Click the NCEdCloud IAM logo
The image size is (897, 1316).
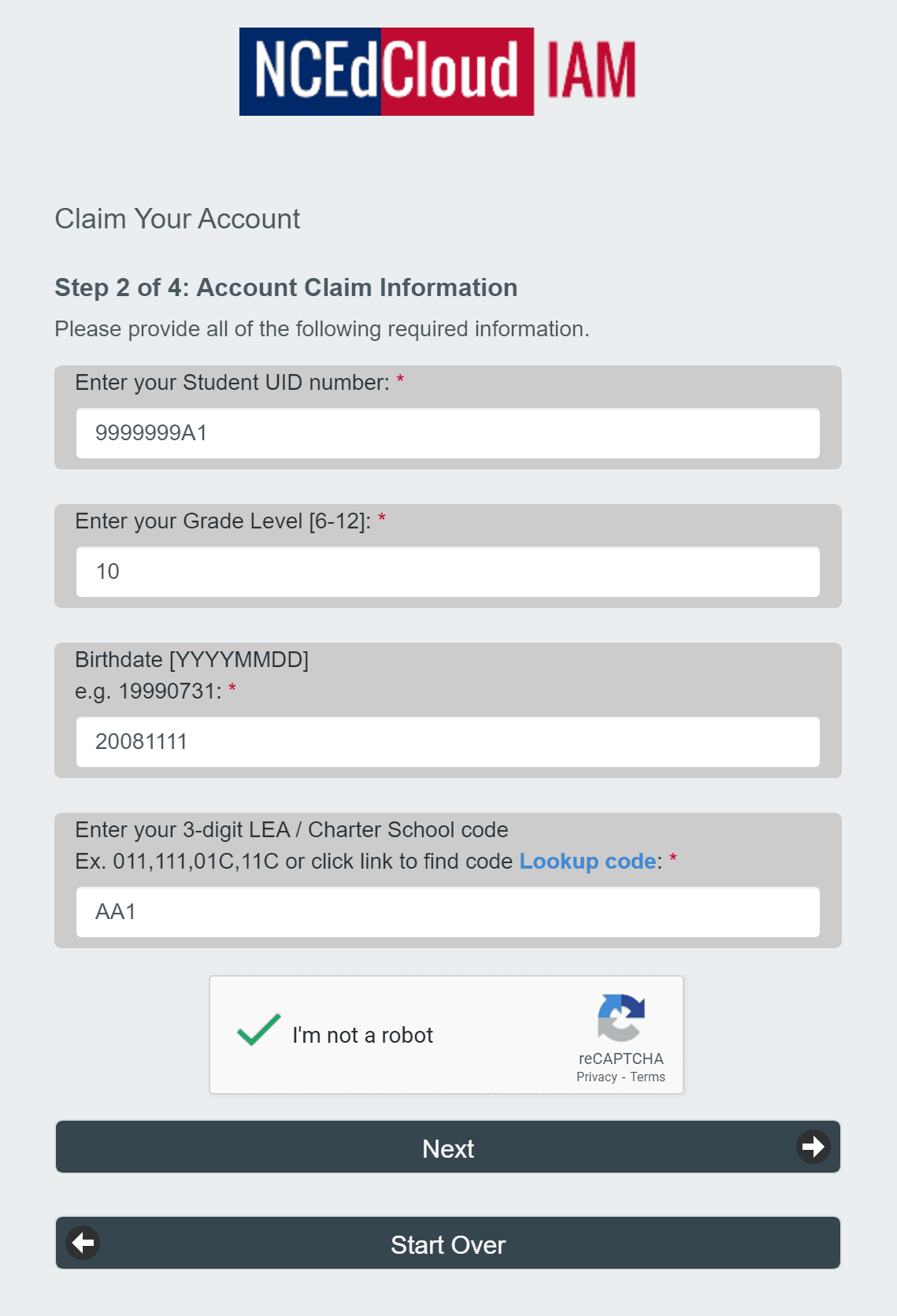(x=438, y=71)
